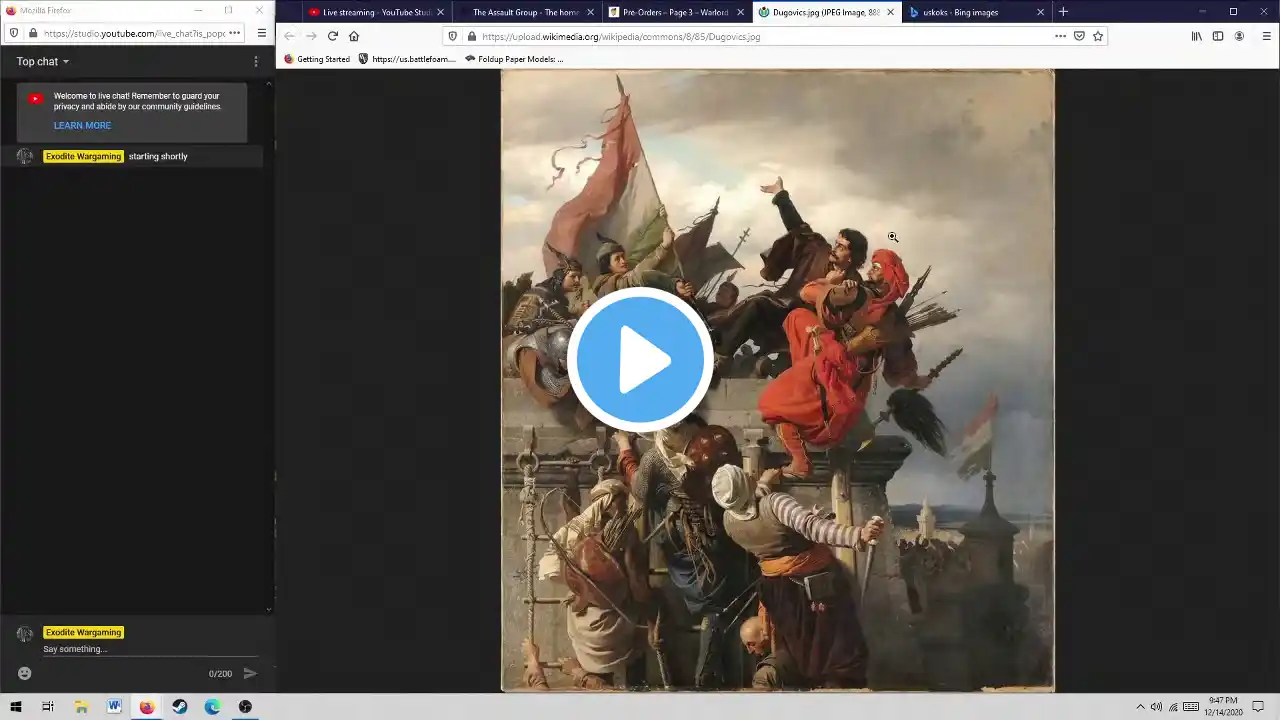The height and width of the screenshot is (720, 1280).
Task: Close the uskoks Bing images tab
Action: click(1040, 12)
